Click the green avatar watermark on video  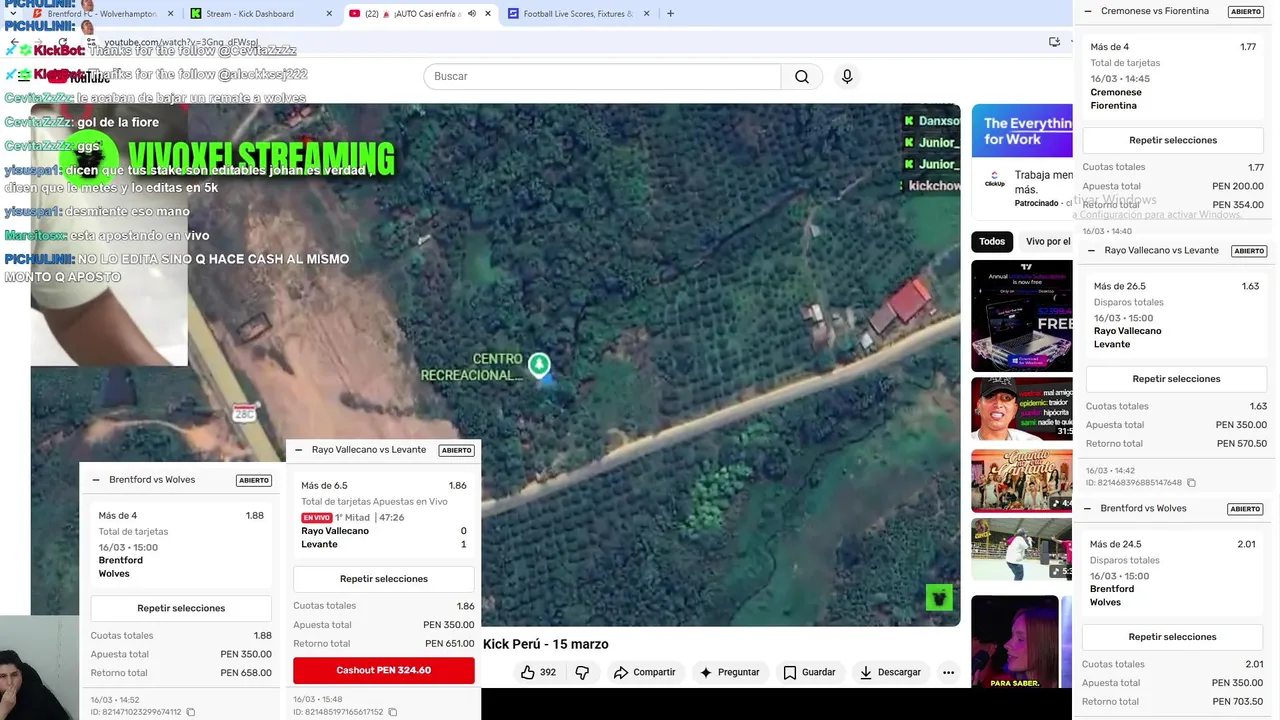coord(938,597)
